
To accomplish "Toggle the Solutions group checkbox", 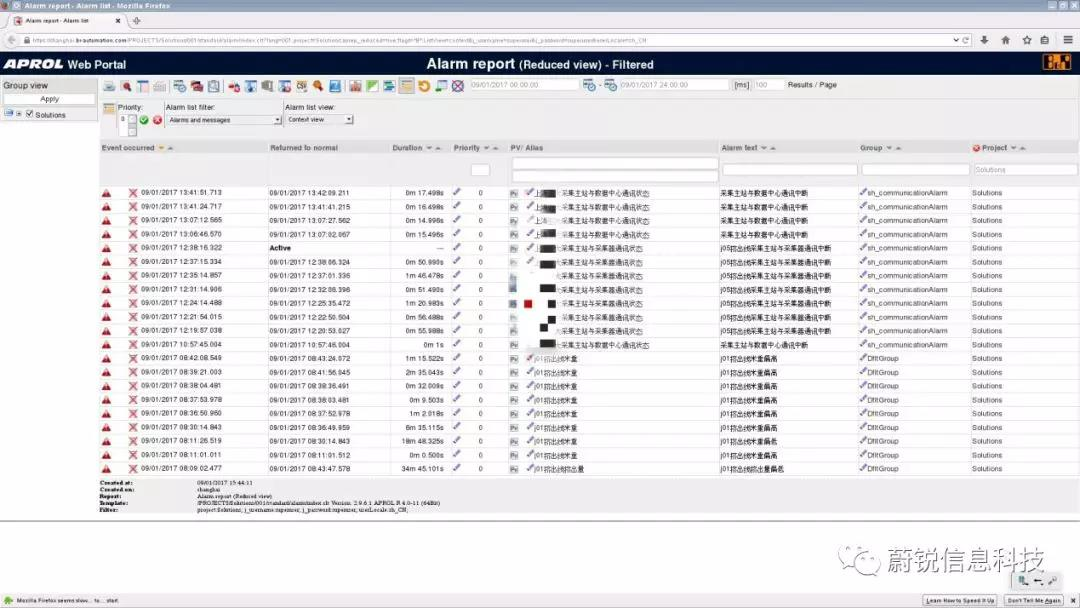I will tap(29, 115).
